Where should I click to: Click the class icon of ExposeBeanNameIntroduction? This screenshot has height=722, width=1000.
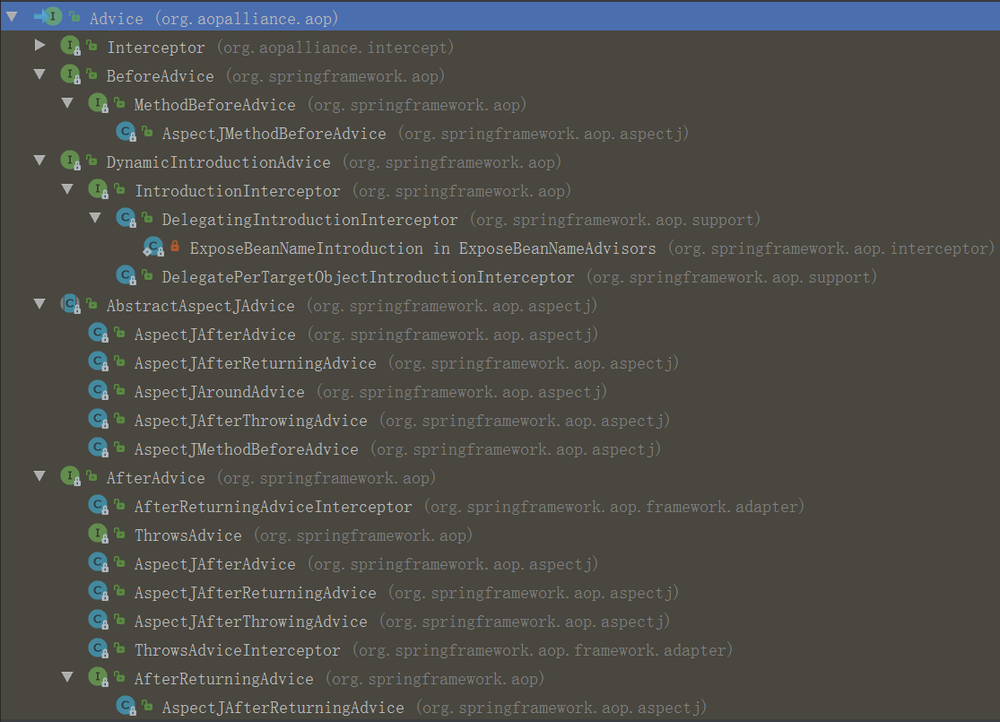coord(154,247)
